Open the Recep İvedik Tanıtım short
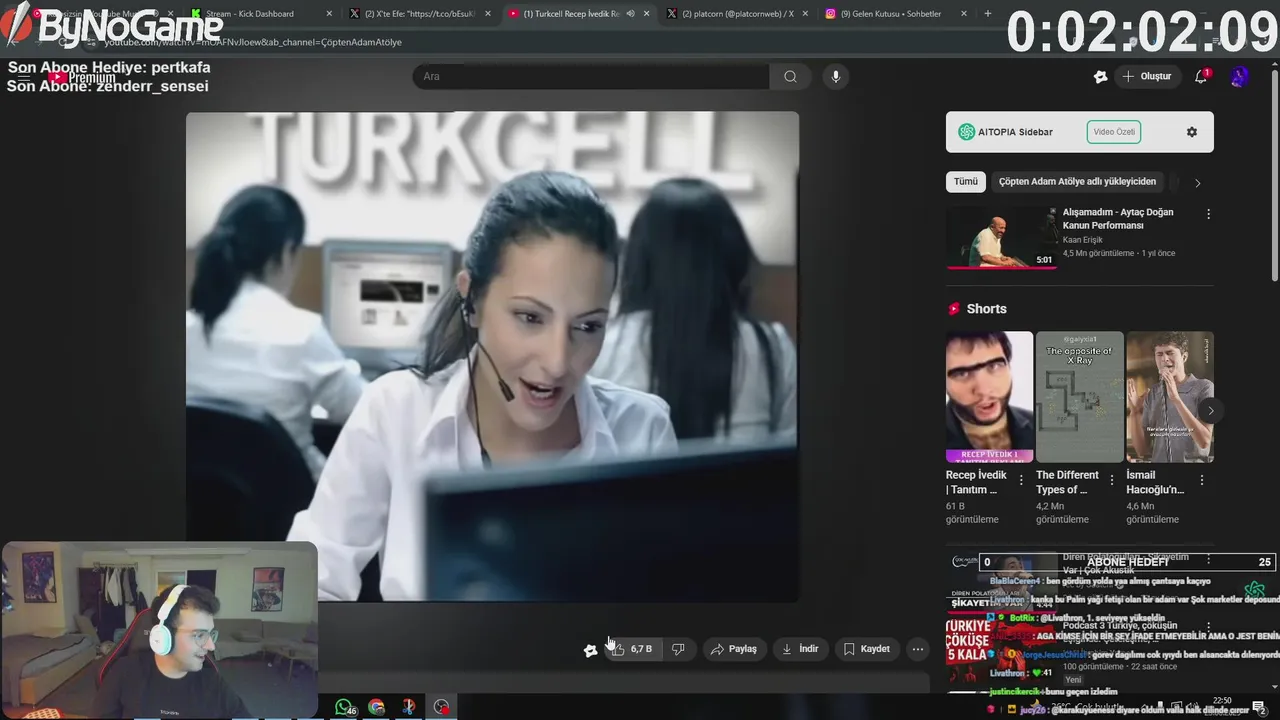Screen dimensions: 1280x720 990,397
